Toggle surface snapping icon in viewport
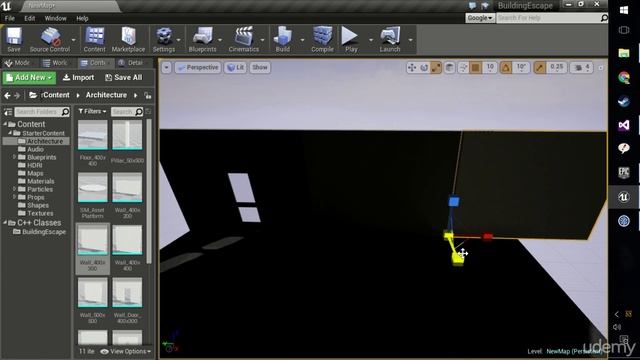Screen dimensions: 640x360 click(x=463, y=68)
